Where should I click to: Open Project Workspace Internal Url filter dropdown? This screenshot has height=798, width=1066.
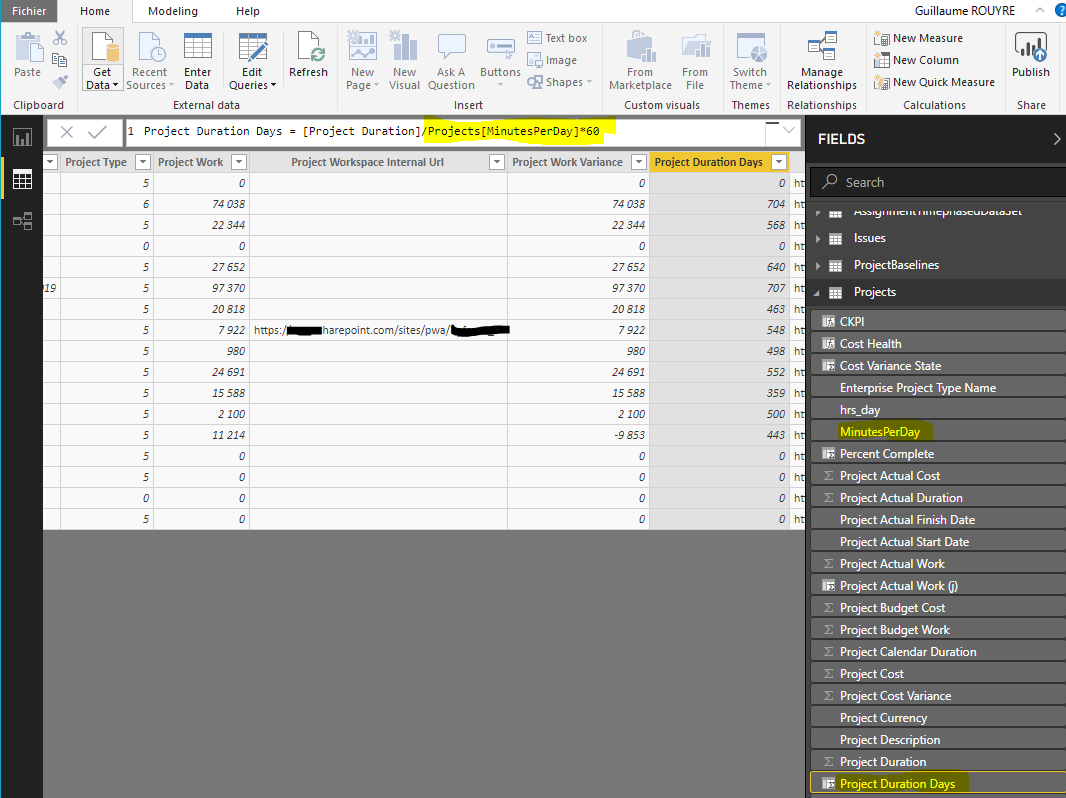[x=497, y=162]
